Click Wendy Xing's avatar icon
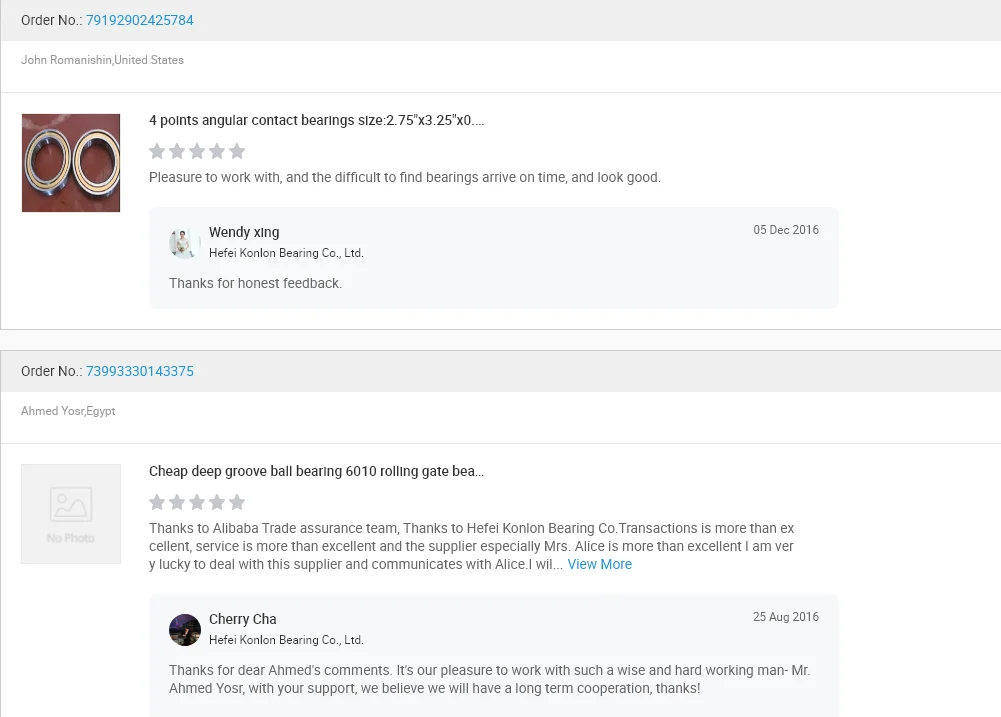The height and width of the screenshot is (717, 1001). 185,243
